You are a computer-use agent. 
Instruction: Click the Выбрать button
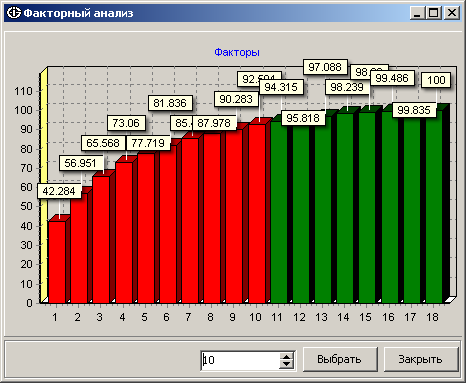[x=340, y=359]
